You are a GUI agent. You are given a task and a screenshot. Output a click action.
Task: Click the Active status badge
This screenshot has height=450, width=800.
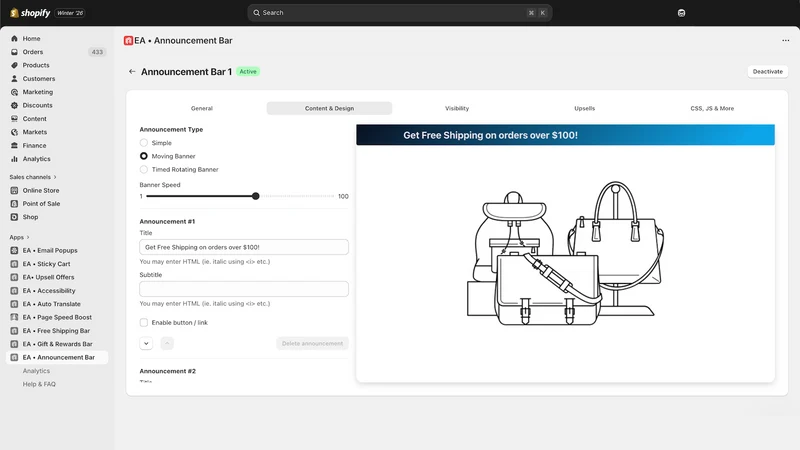click(x=248, y=71)
